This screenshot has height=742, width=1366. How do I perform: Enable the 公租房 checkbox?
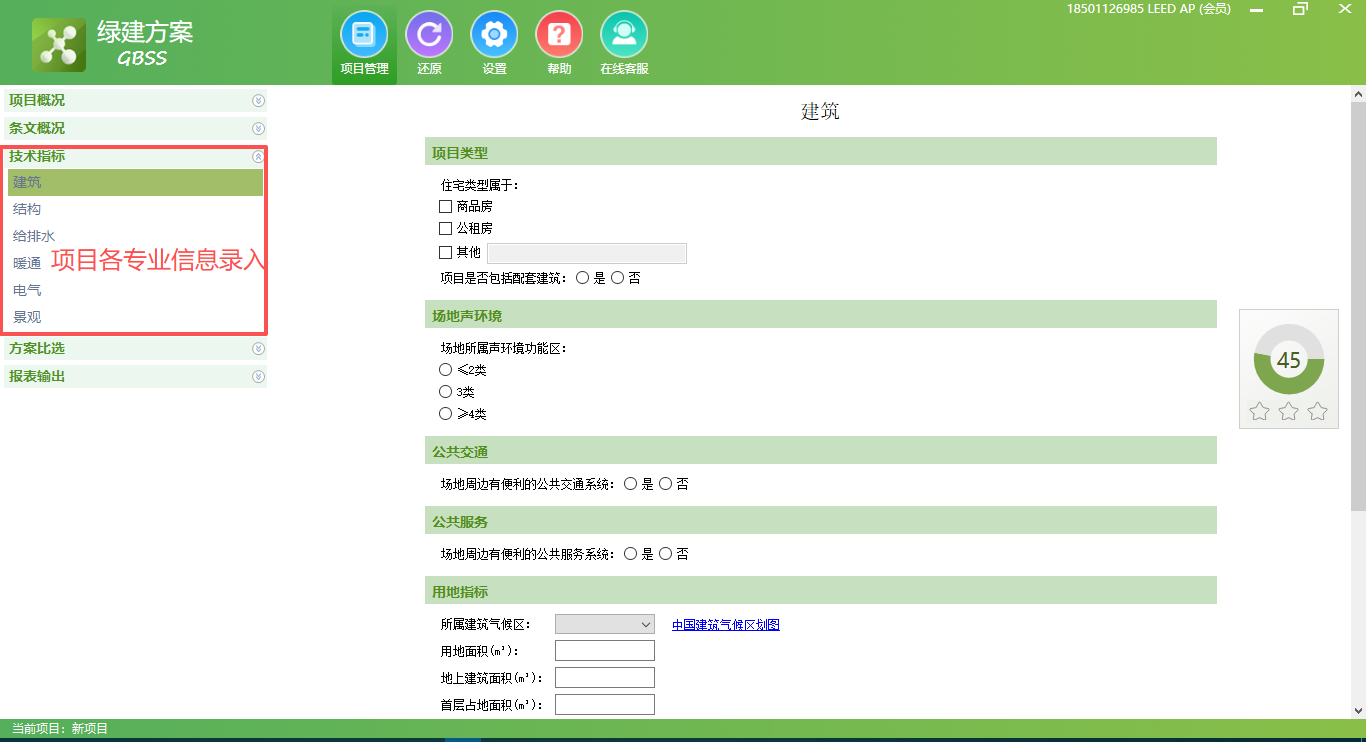click(445, 228)
